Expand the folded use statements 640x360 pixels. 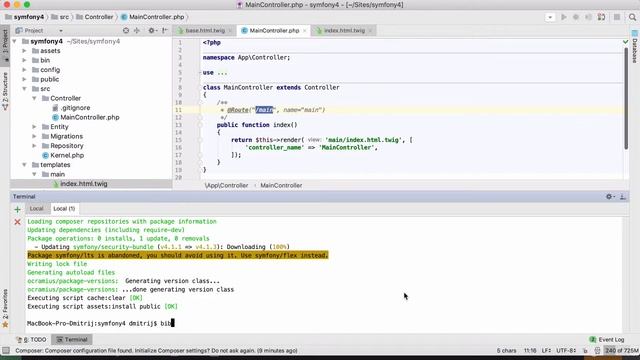pos(222,73)
